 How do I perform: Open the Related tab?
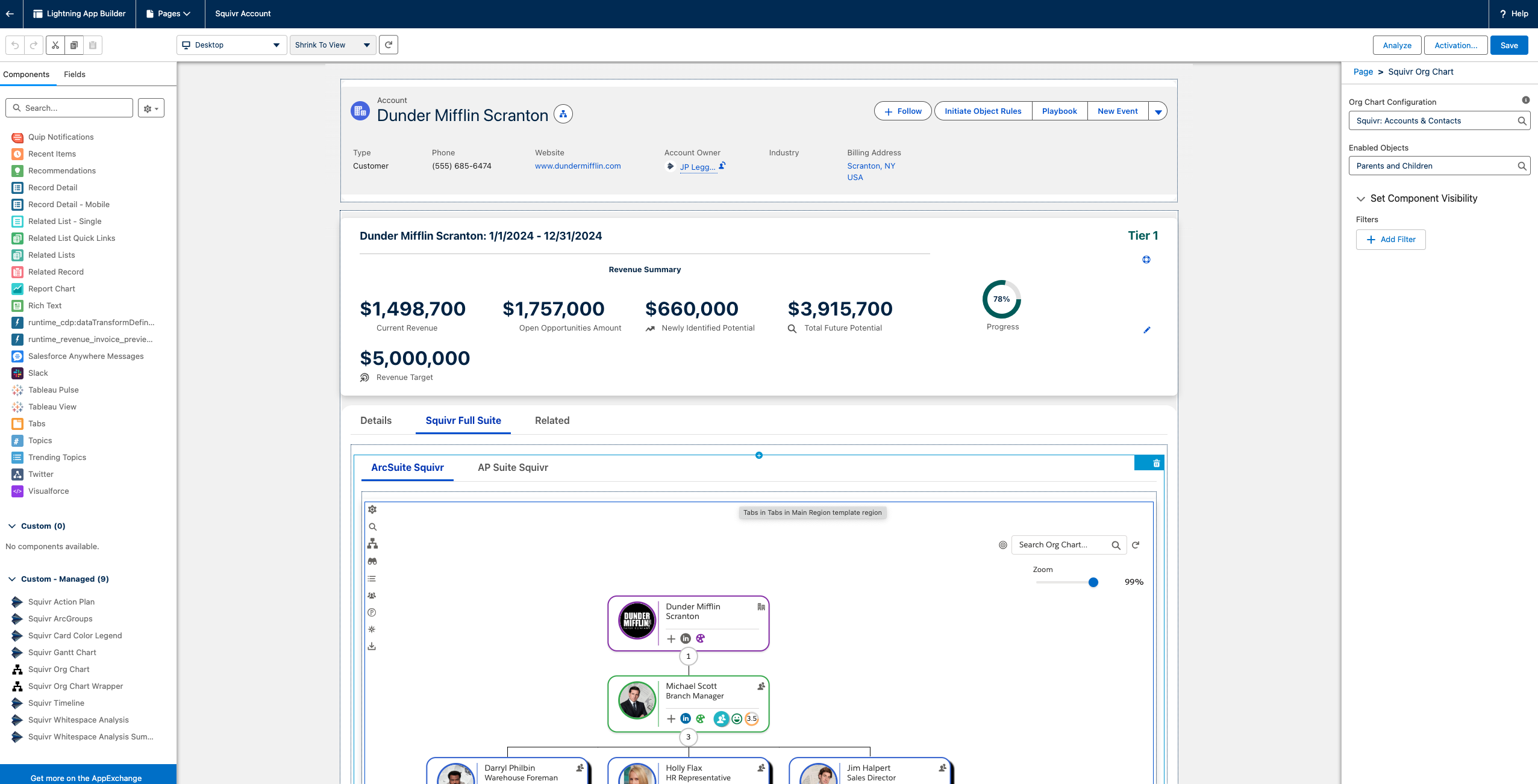[552, 421]
